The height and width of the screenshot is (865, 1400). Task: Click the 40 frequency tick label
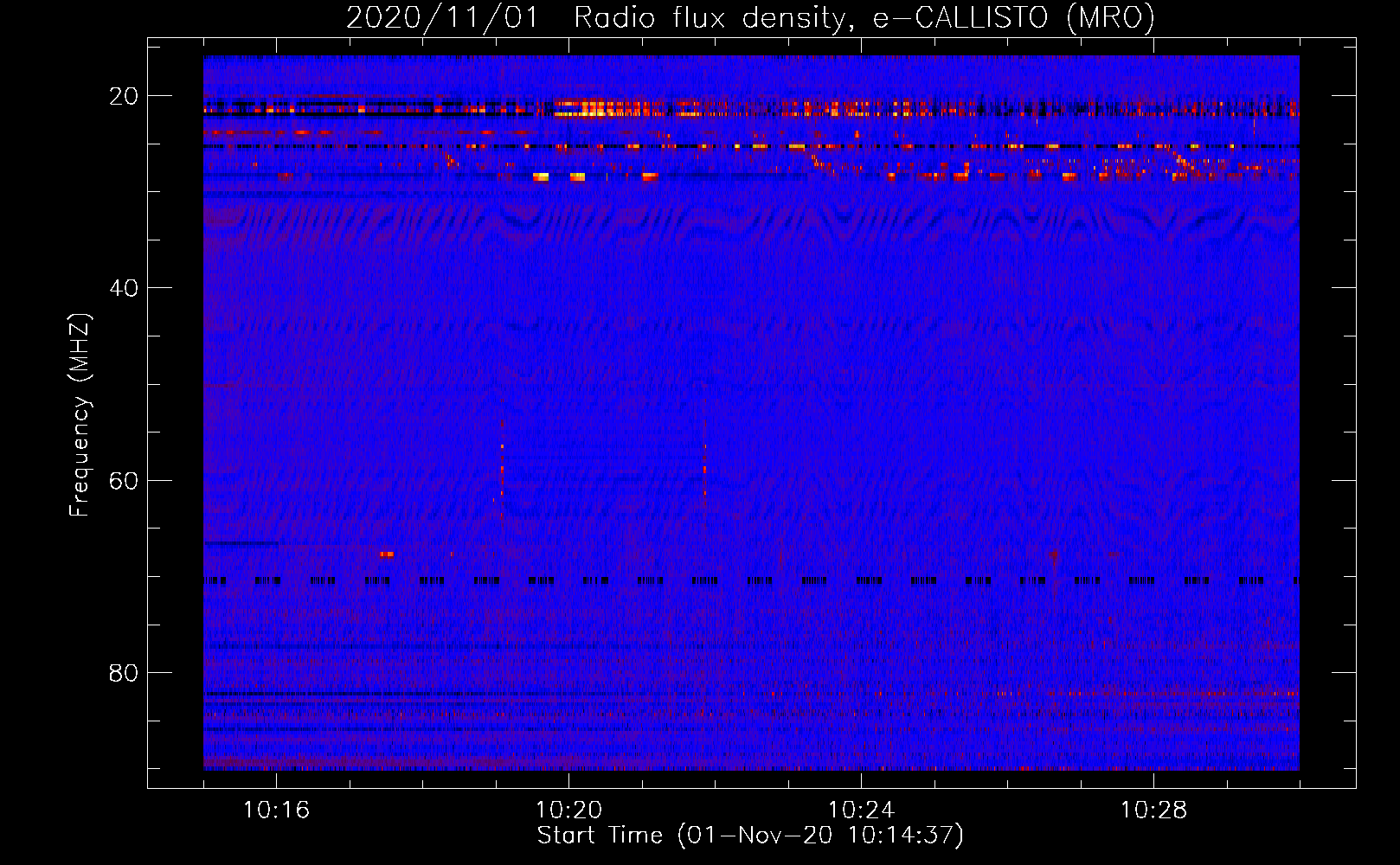(124, 288)
